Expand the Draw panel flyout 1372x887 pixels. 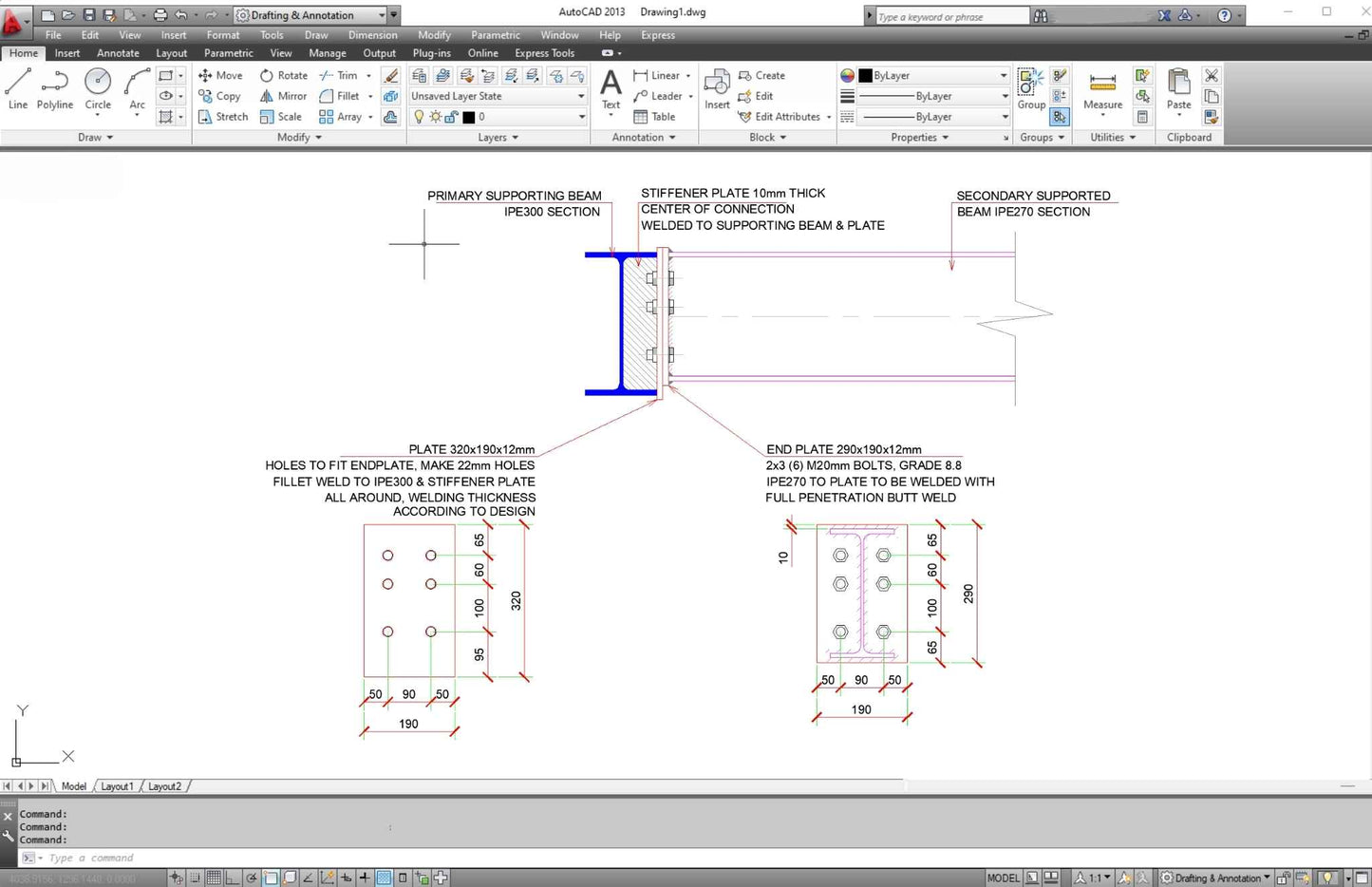tap(96, 138)
